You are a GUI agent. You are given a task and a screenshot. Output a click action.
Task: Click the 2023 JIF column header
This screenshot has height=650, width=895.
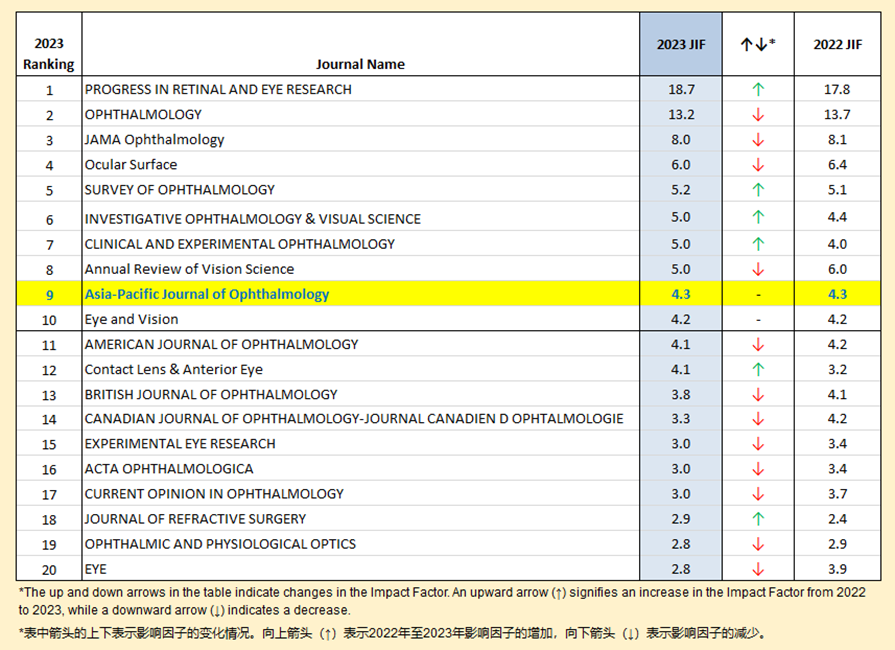point(681,45)
